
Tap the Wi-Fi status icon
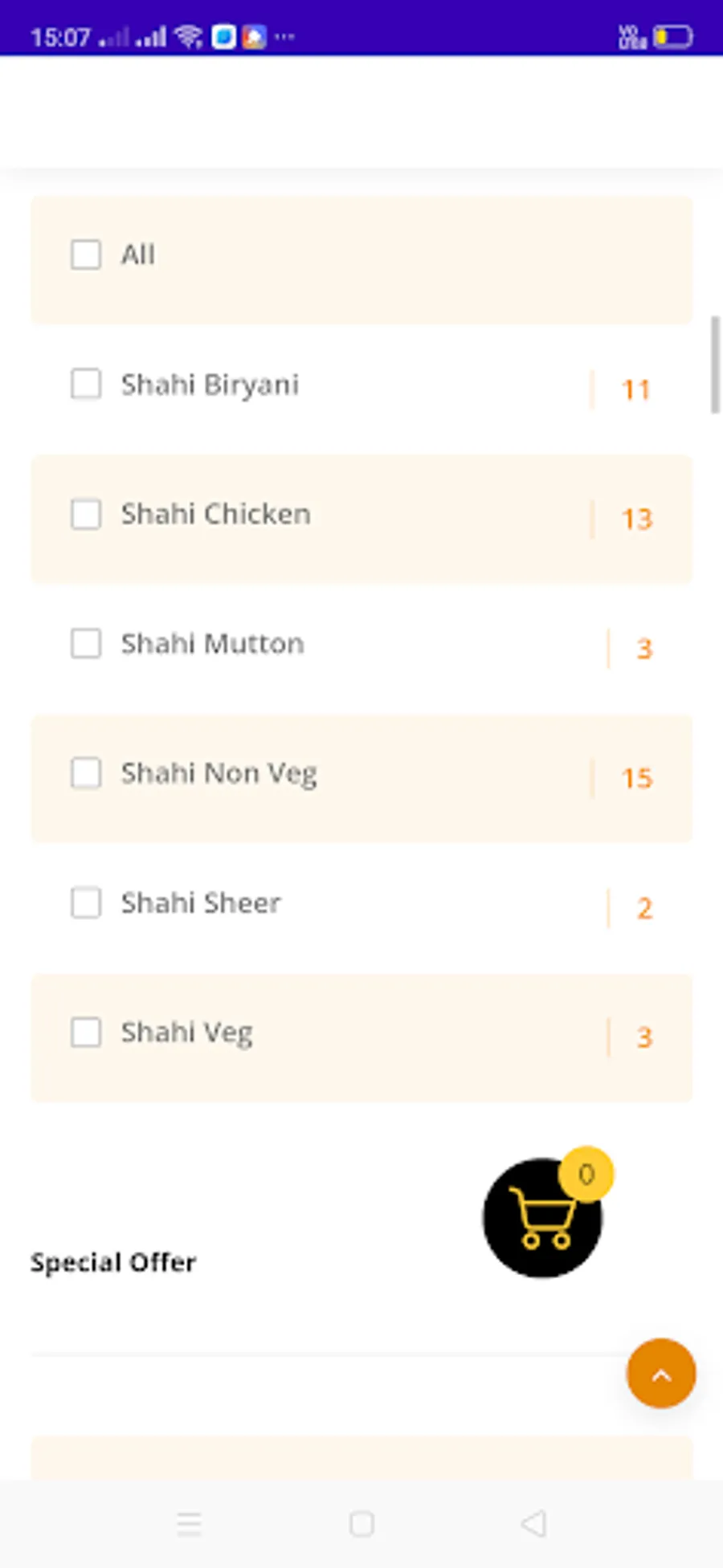(x=189, y=37)
